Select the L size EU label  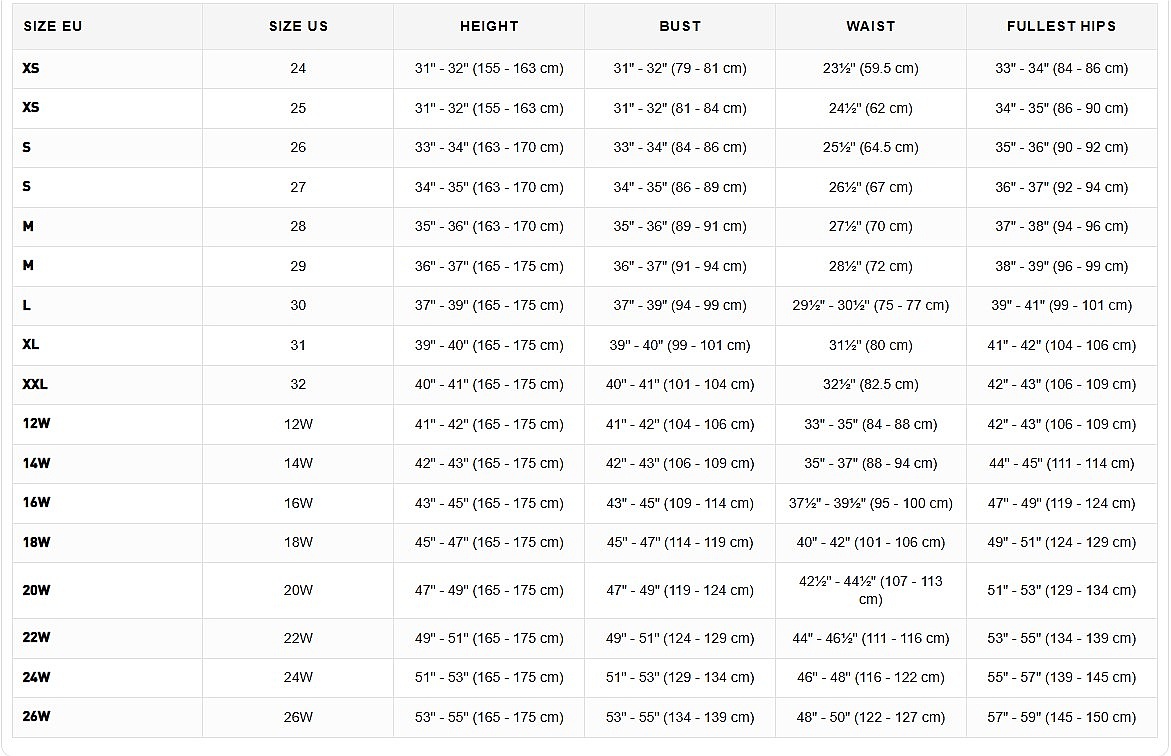point(27,305)
